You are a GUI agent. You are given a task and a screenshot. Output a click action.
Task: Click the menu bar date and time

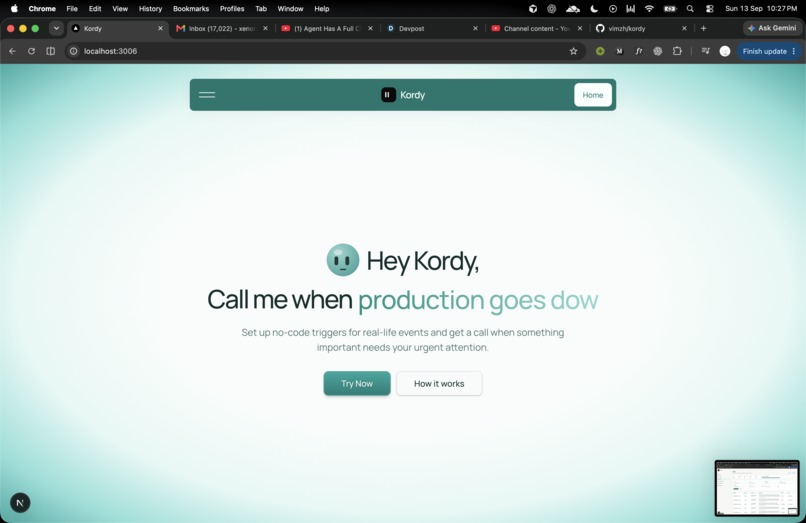[x=761, y=8]
